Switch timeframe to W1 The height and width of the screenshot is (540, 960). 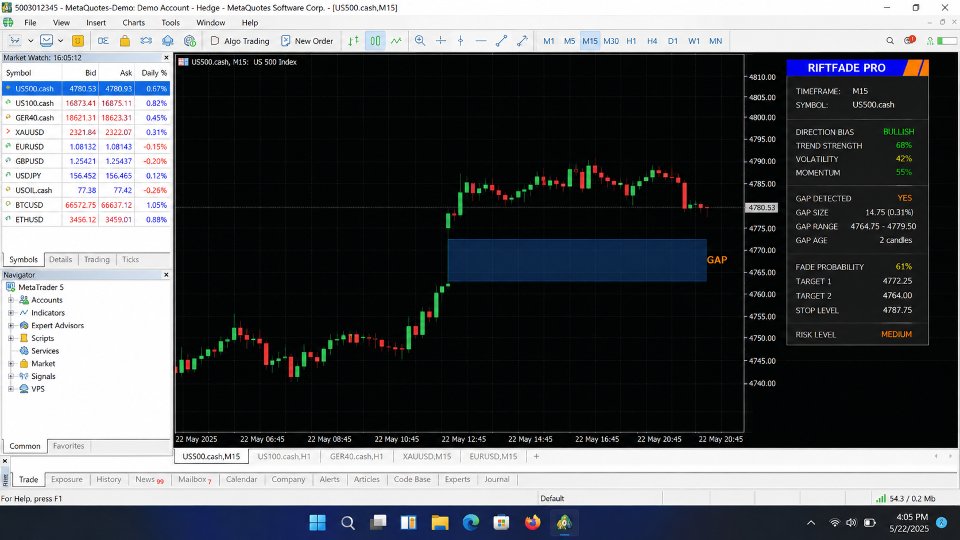coord(694,41)
